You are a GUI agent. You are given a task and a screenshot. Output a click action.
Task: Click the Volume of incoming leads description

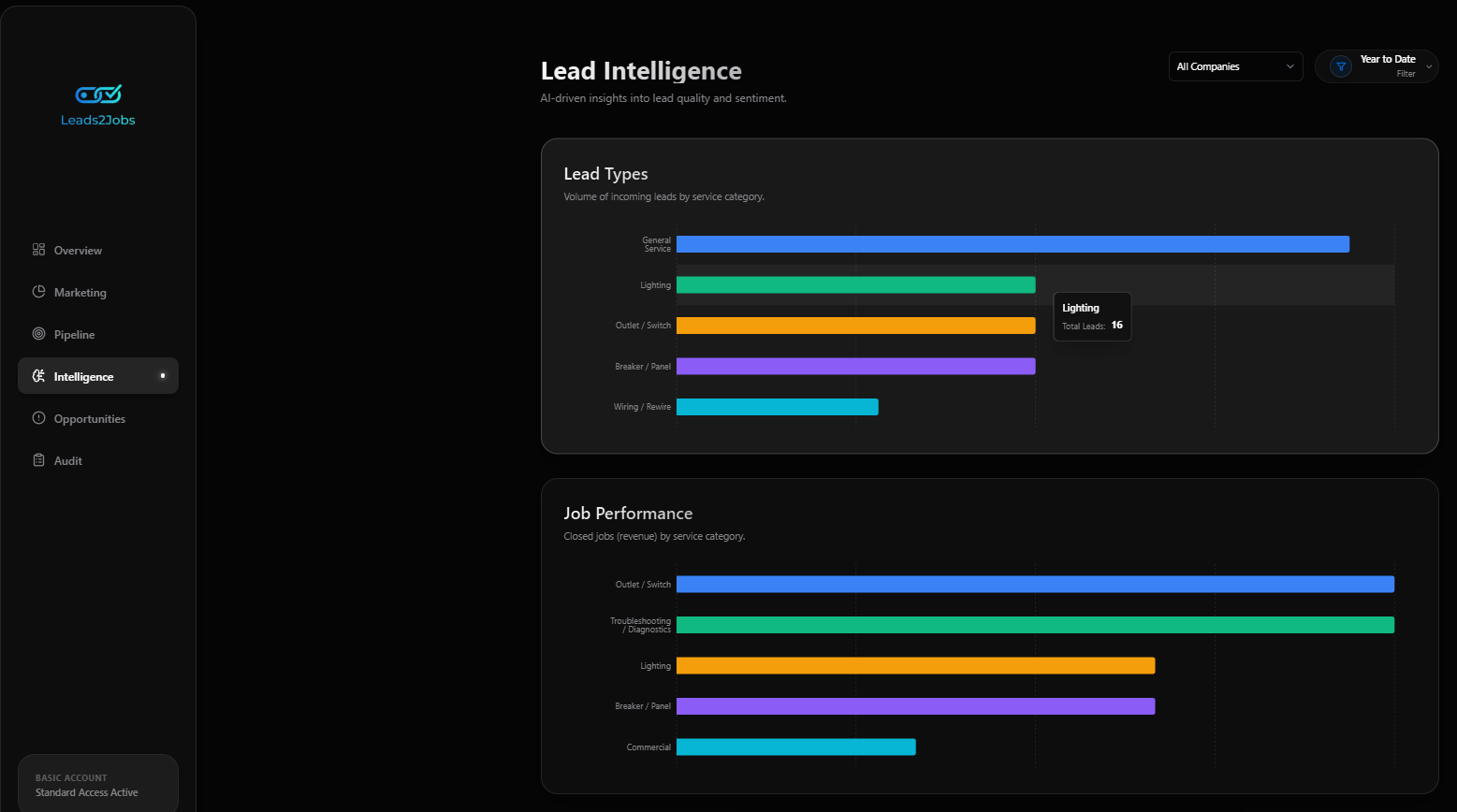[x=663, y=197]
